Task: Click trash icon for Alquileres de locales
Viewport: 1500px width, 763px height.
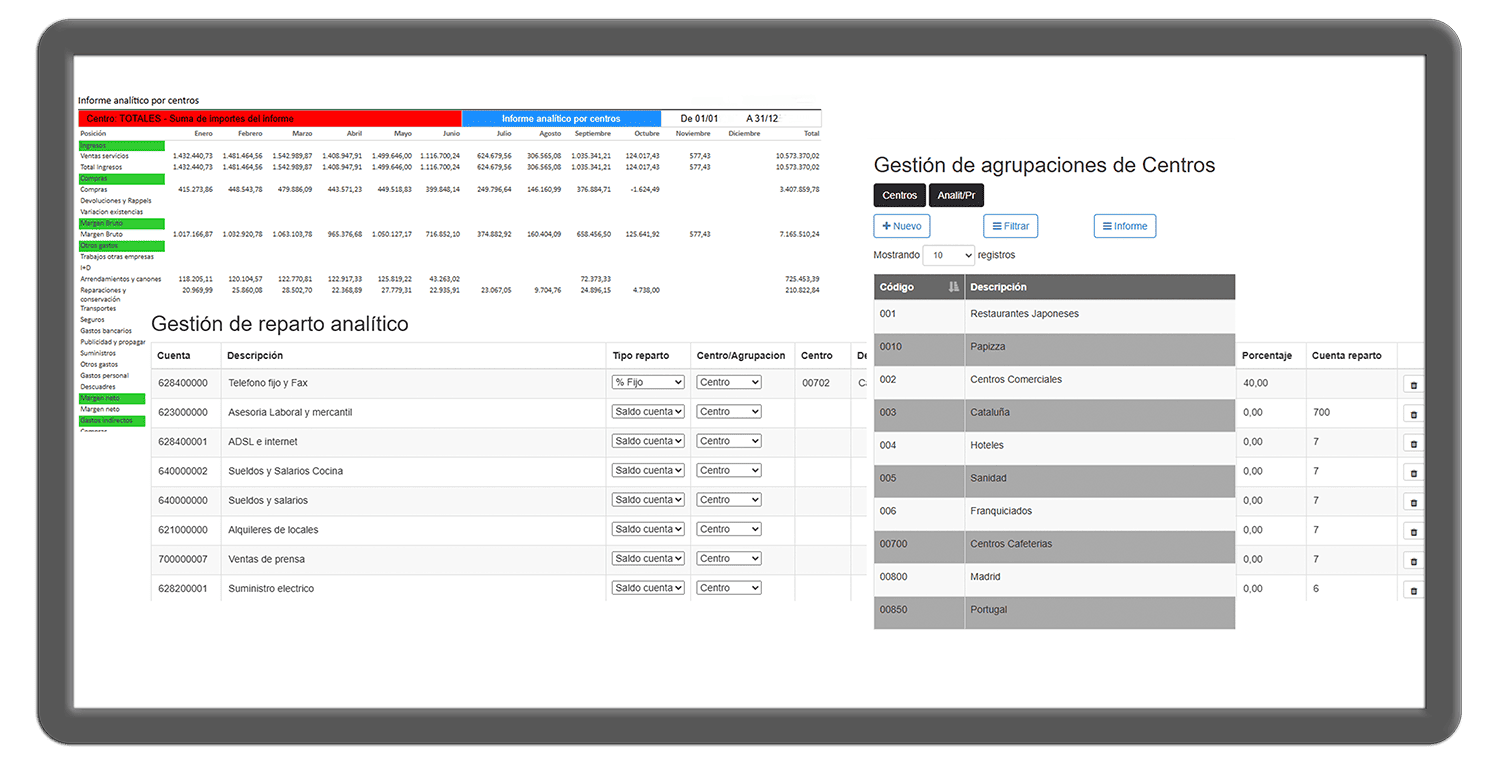Action: 1413,531
